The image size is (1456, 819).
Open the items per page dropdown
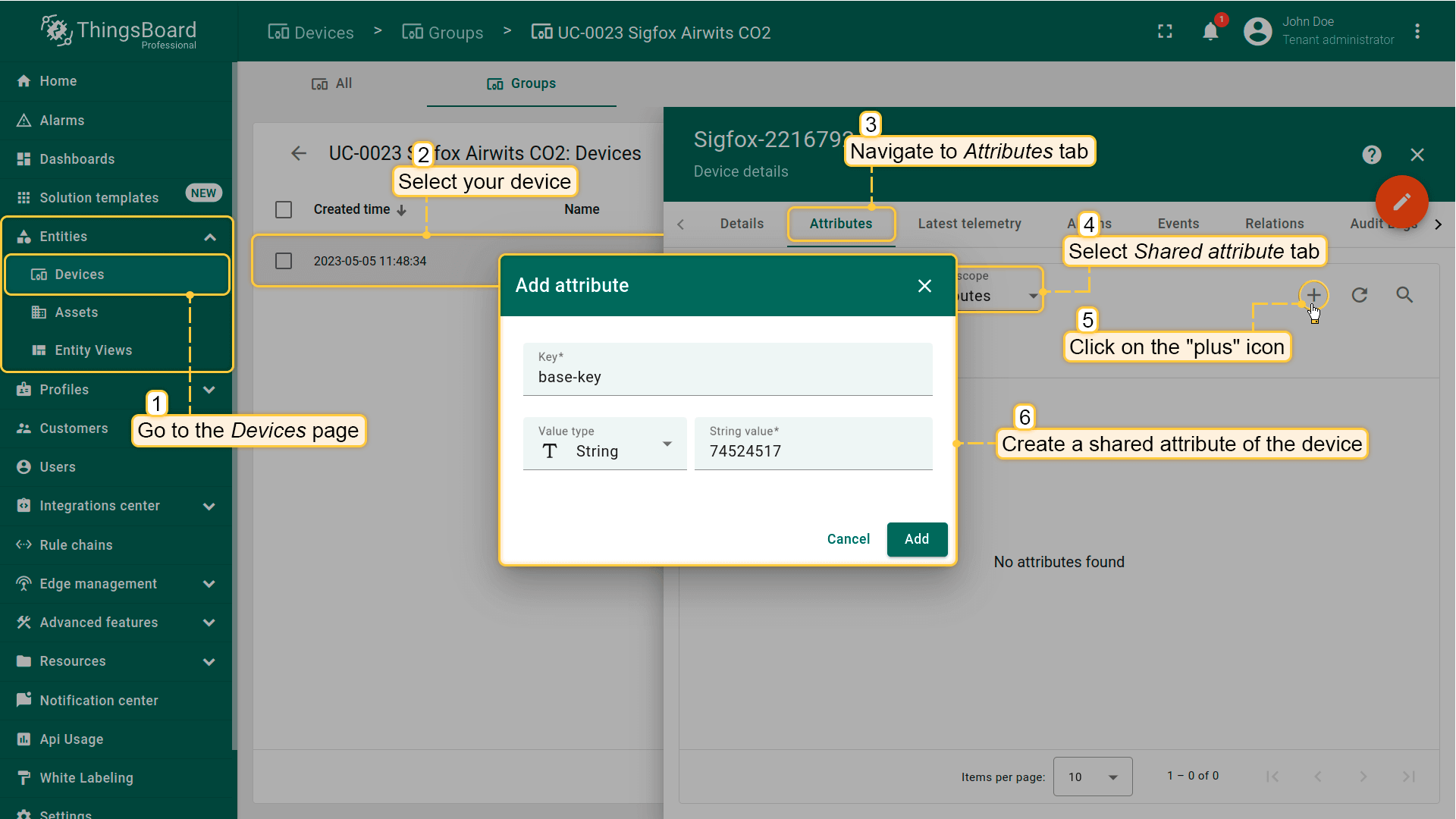coord(1092,777)
